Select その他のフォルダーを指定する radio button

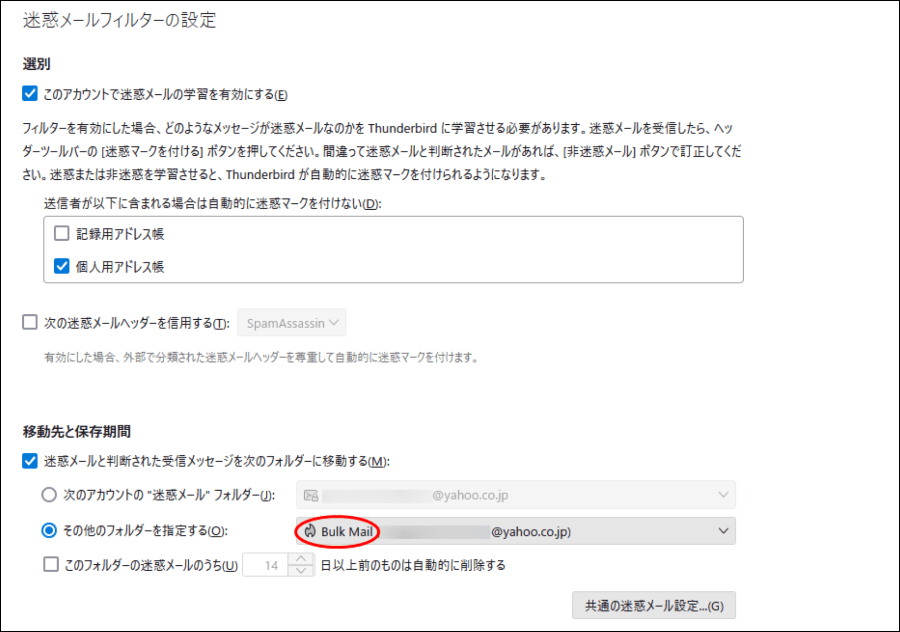pyautogui.click(x=49, y=530)
